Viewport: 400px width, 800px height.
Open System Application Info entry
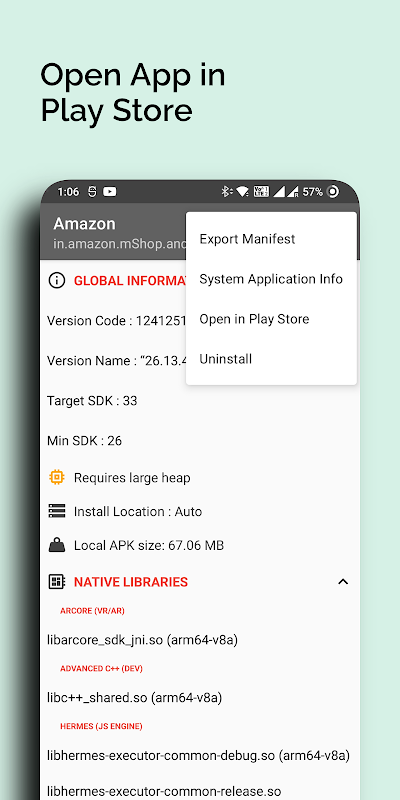click(271, 279)
